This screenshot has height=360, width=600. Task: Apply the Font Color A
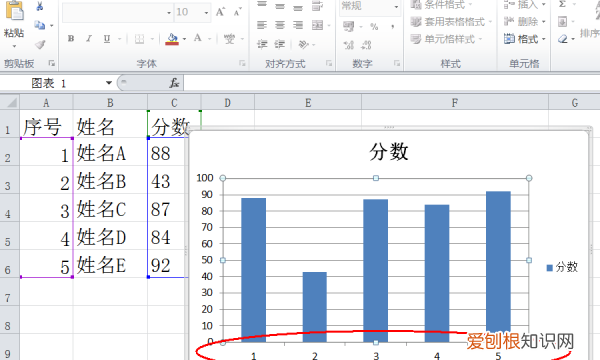tap(197, 38)
